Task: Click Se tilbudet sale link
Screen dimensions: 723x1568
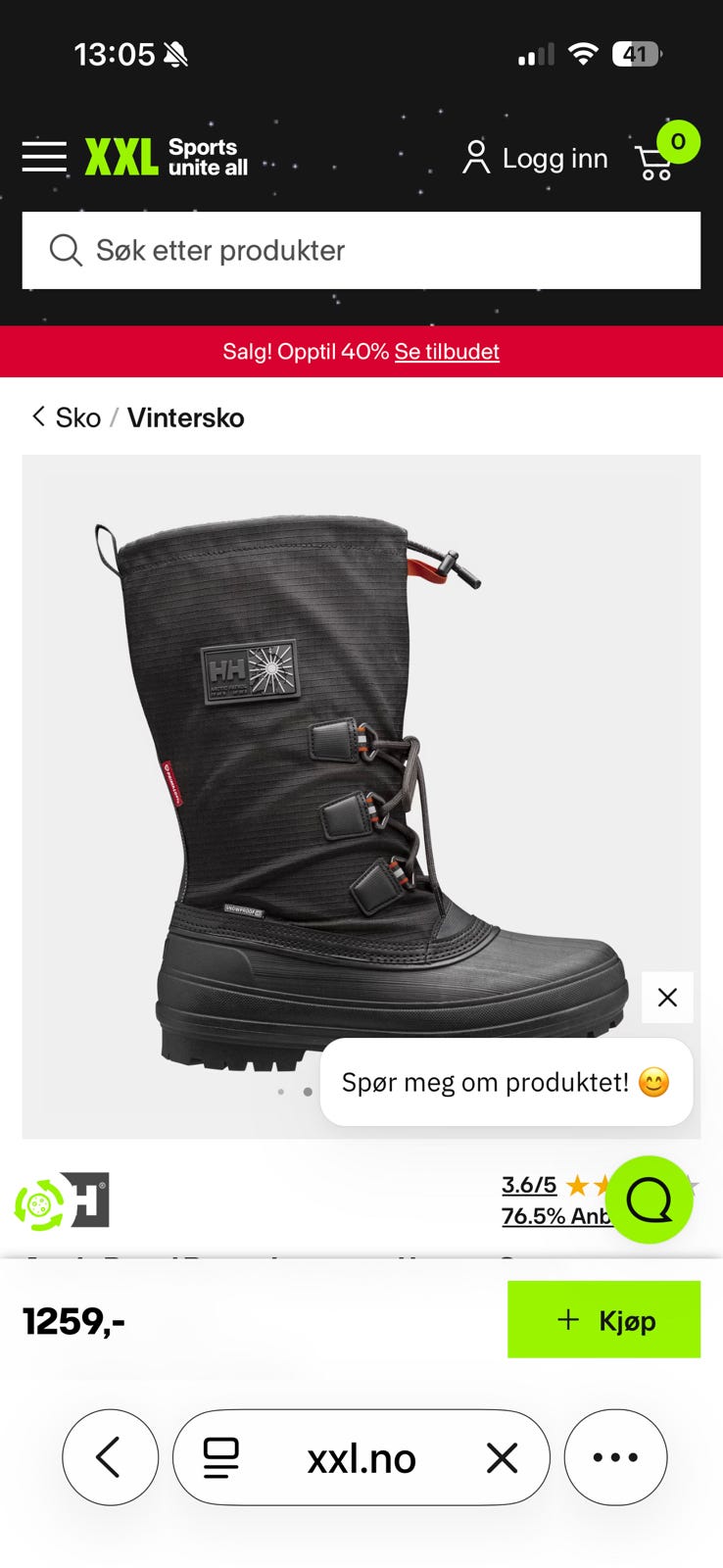Action: point(447,351)
